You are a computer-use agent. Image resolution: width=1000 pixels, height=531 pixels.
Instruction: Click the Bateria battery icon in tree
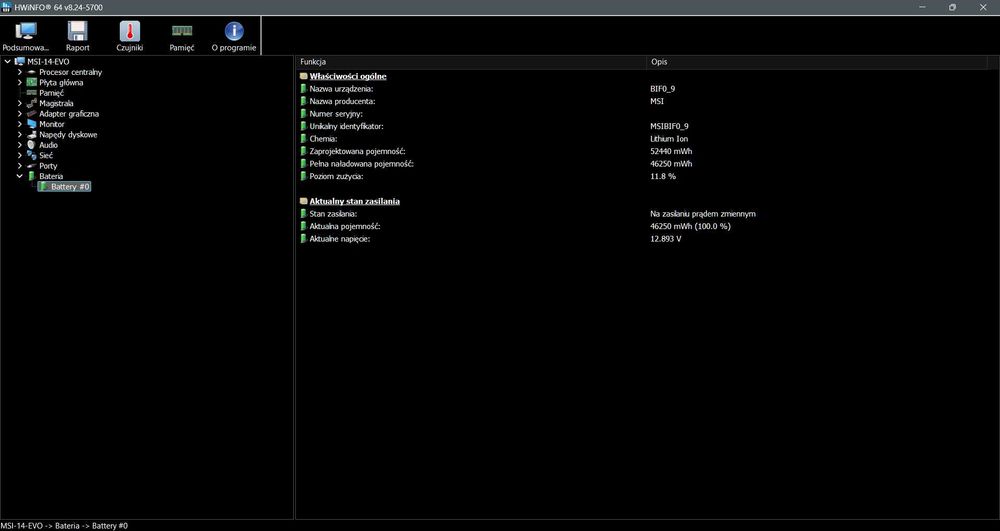pyautogui.click(x=32, y=176)
